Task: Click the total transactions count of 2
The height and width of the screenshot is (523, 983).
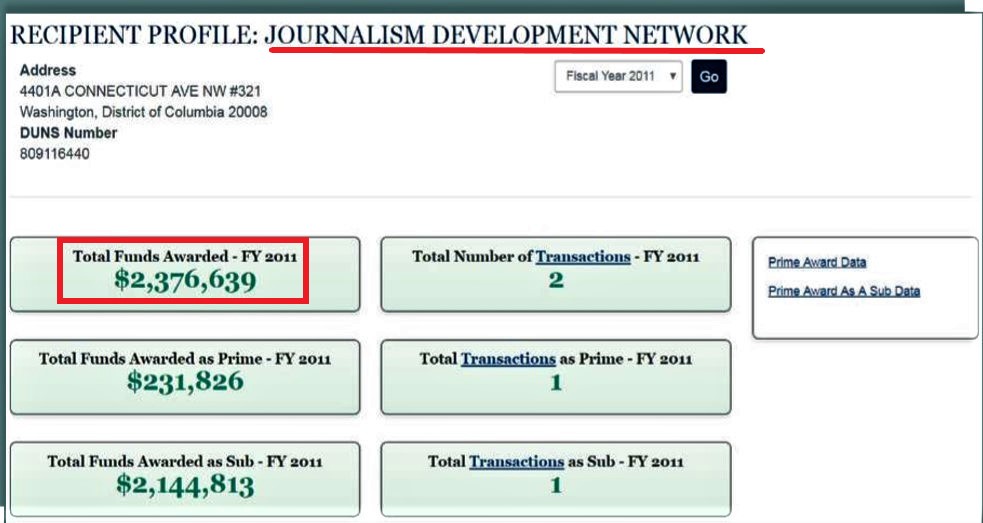Action: coord(556,281)
